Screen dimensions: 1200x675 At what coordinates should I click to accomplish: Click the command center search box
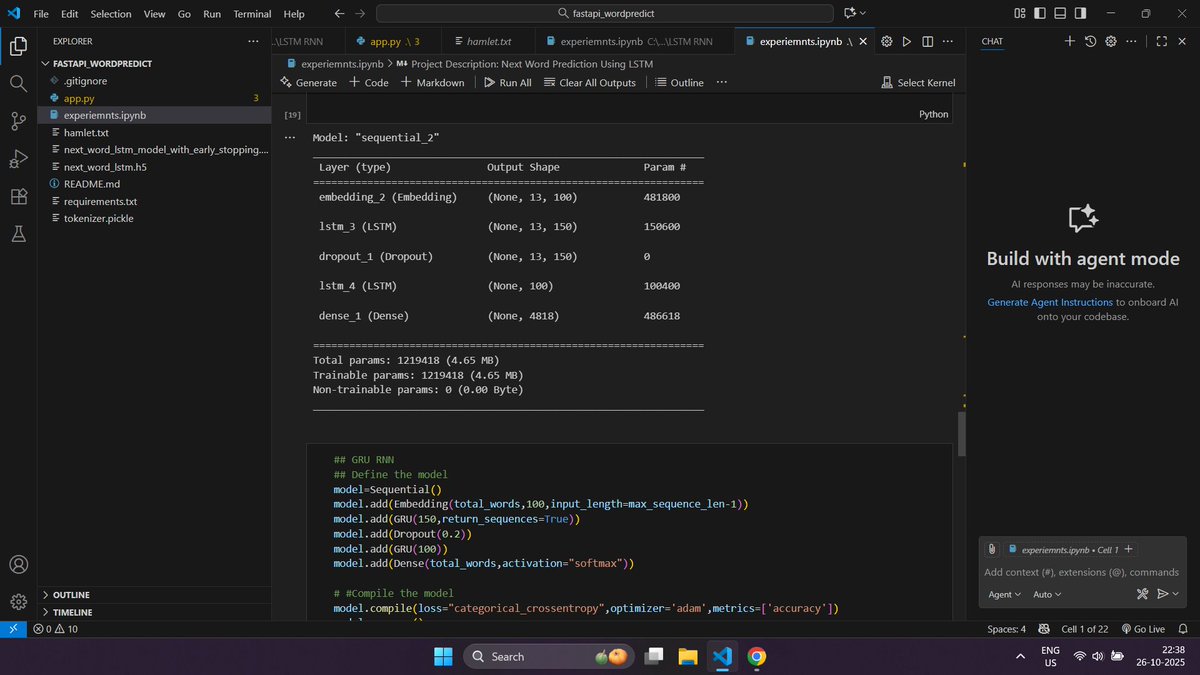(x=604, y=14)
